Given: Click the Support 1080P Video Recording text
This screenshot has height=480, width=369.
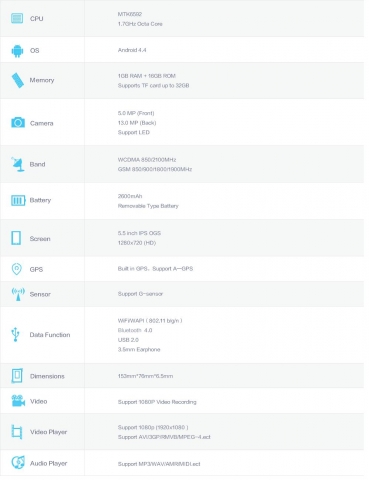Looking at the screenshot, I should [x=157, y=402].
